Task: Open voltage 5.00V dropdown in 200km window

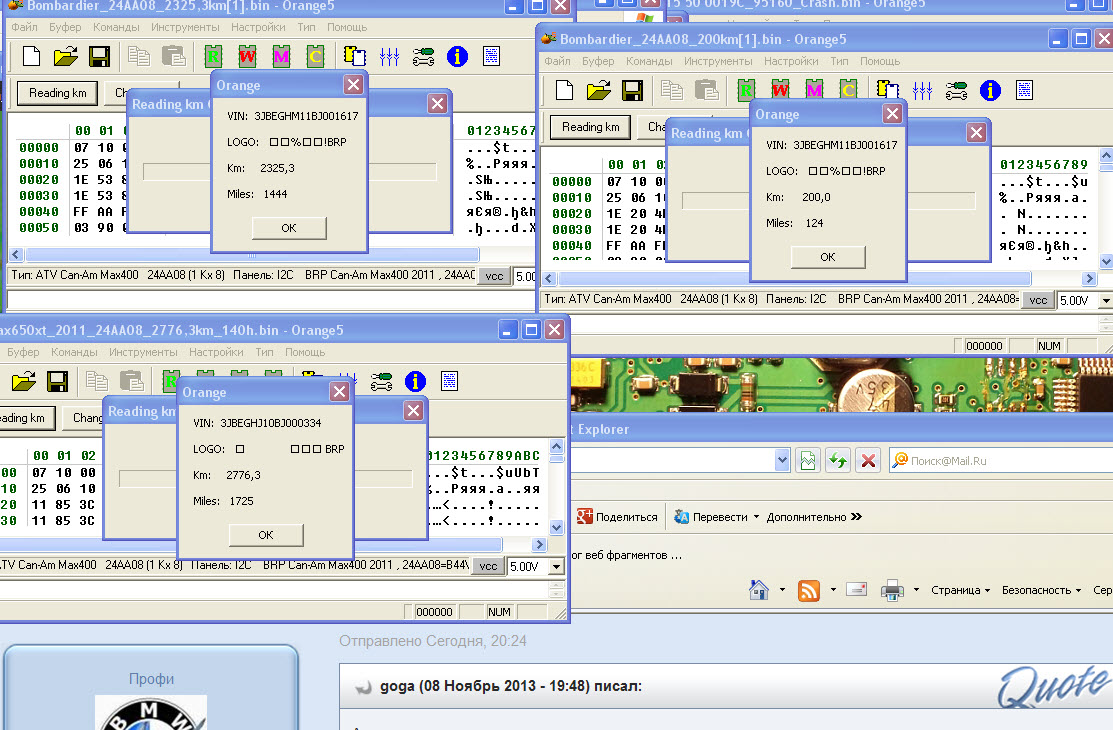Action: 1106,300
